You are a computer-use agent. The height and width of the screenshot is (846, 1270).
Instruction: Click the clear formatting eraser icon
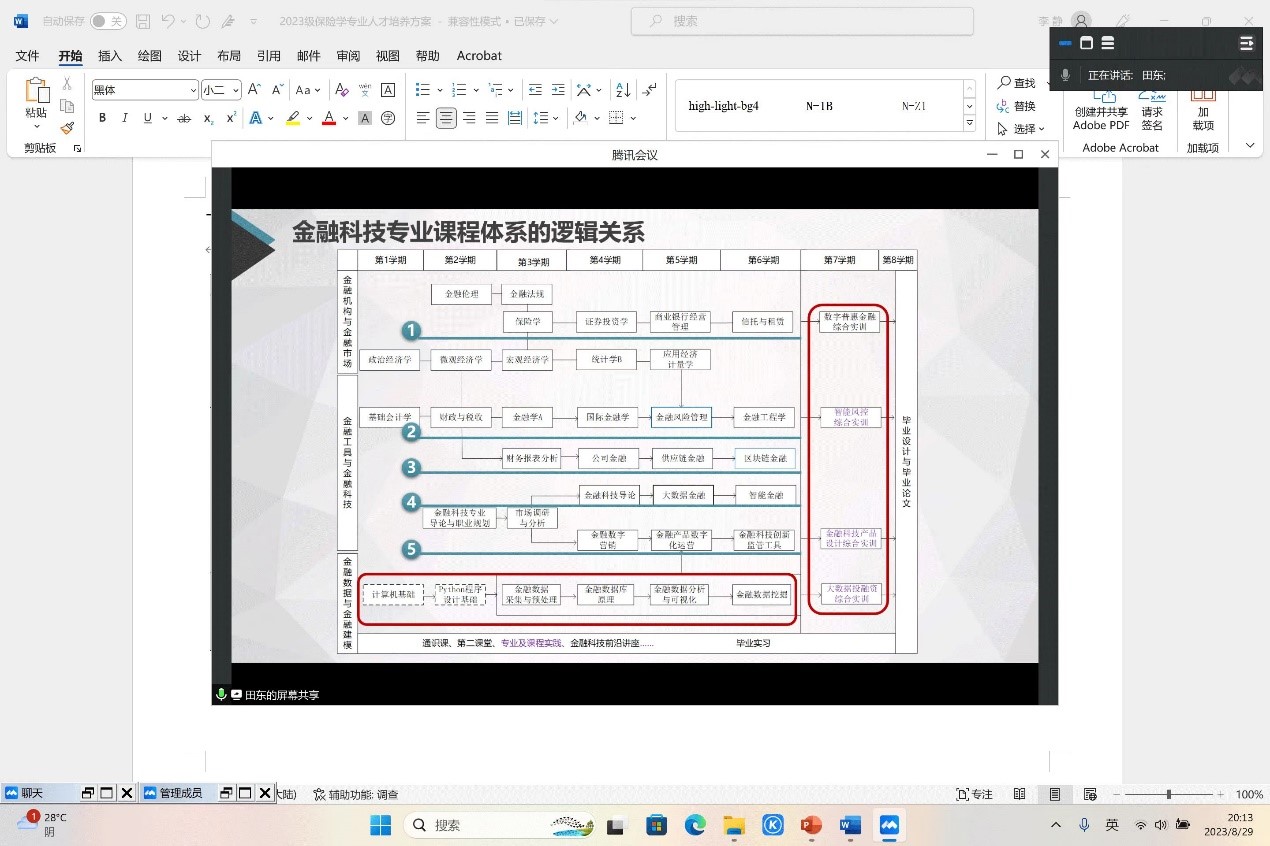pos(342,90)
